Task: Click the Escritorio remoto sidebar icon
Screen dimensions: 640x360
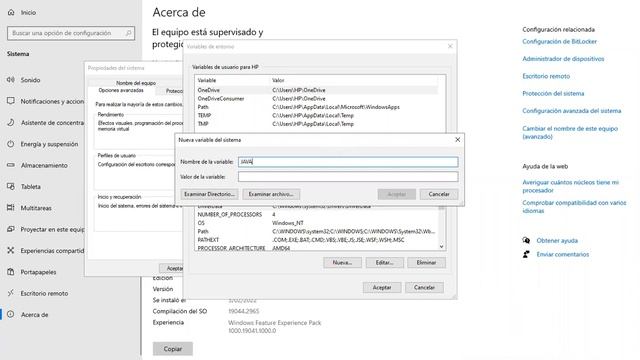Action: point(11,293)
